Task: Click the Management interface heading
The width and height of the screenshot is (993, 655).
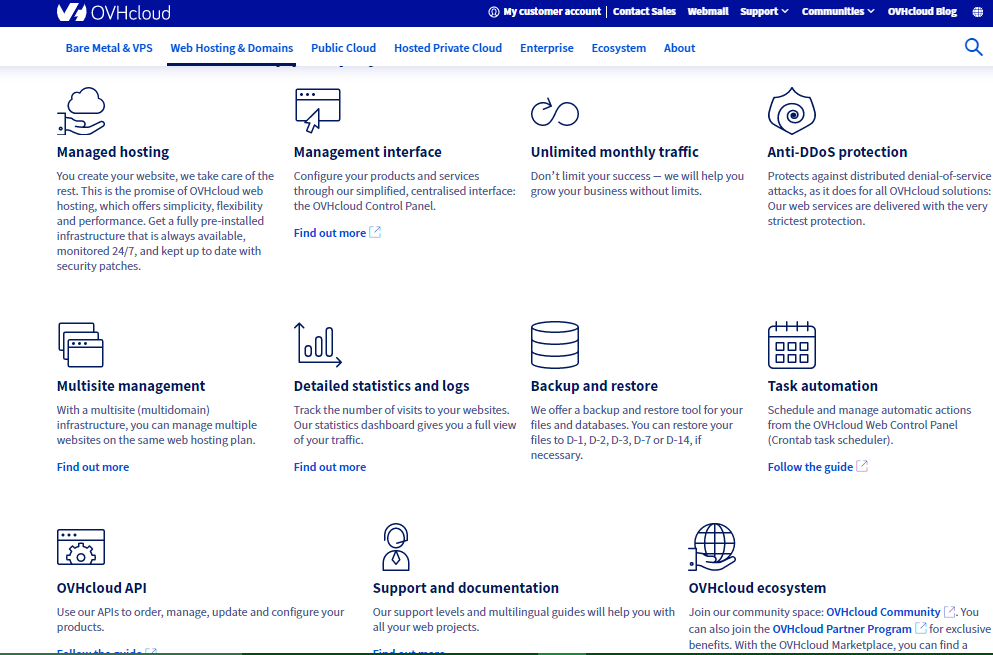Action: (367, 152)
